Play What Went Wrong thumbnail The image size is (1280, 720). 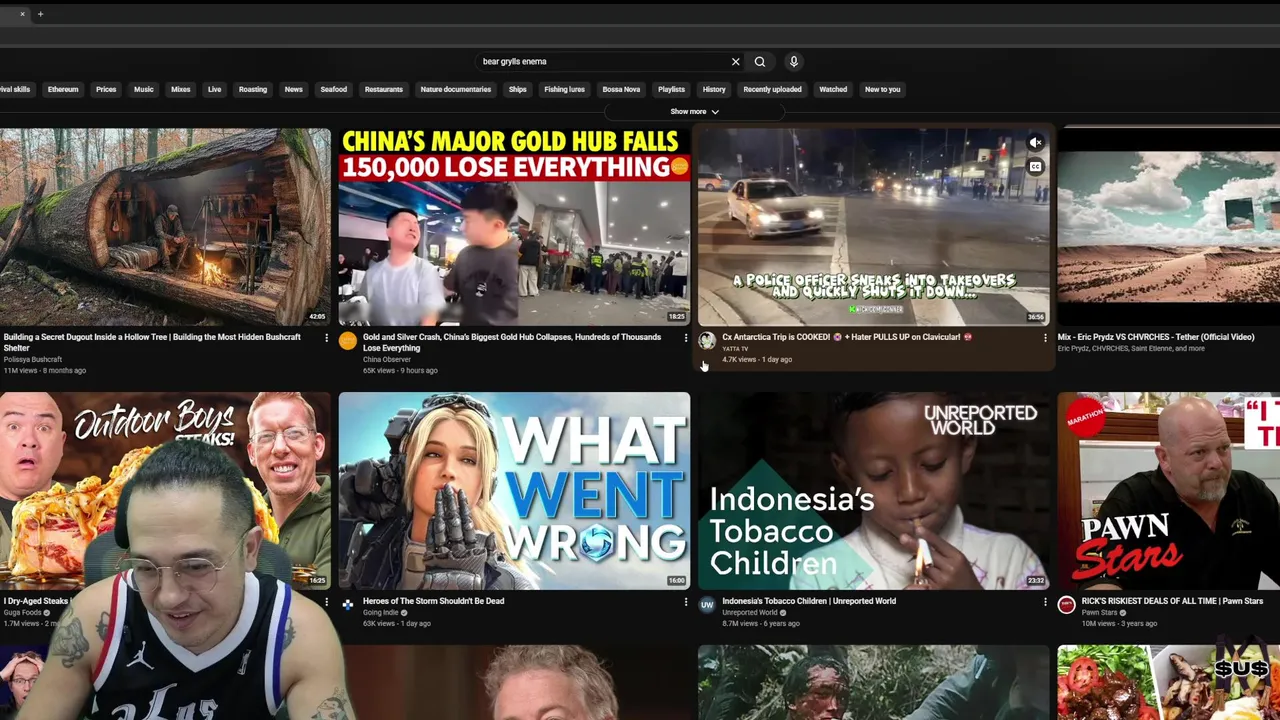[514, 490]
